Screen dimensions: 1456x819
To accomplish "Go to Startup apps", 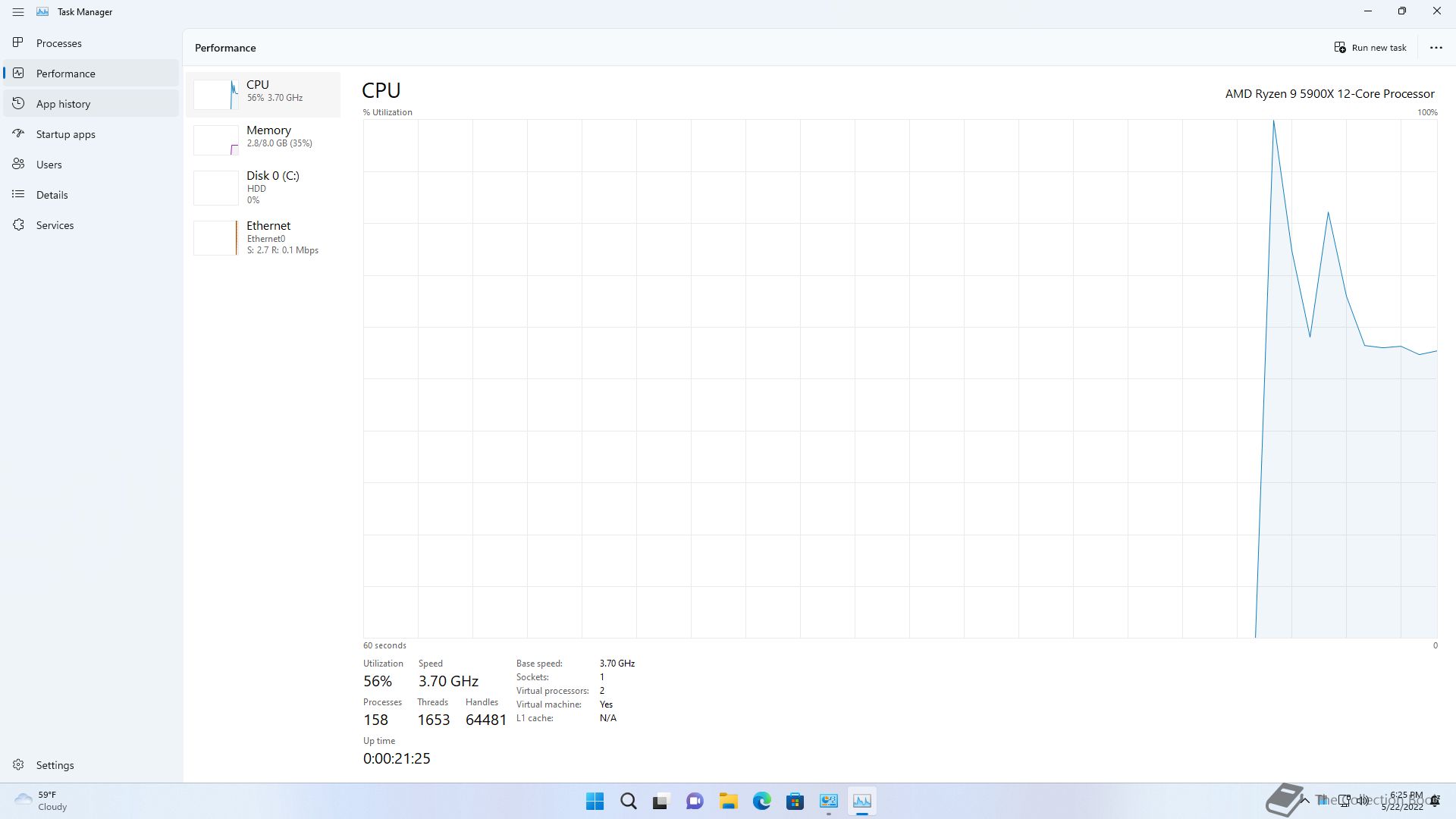I will tap(91, 134).
